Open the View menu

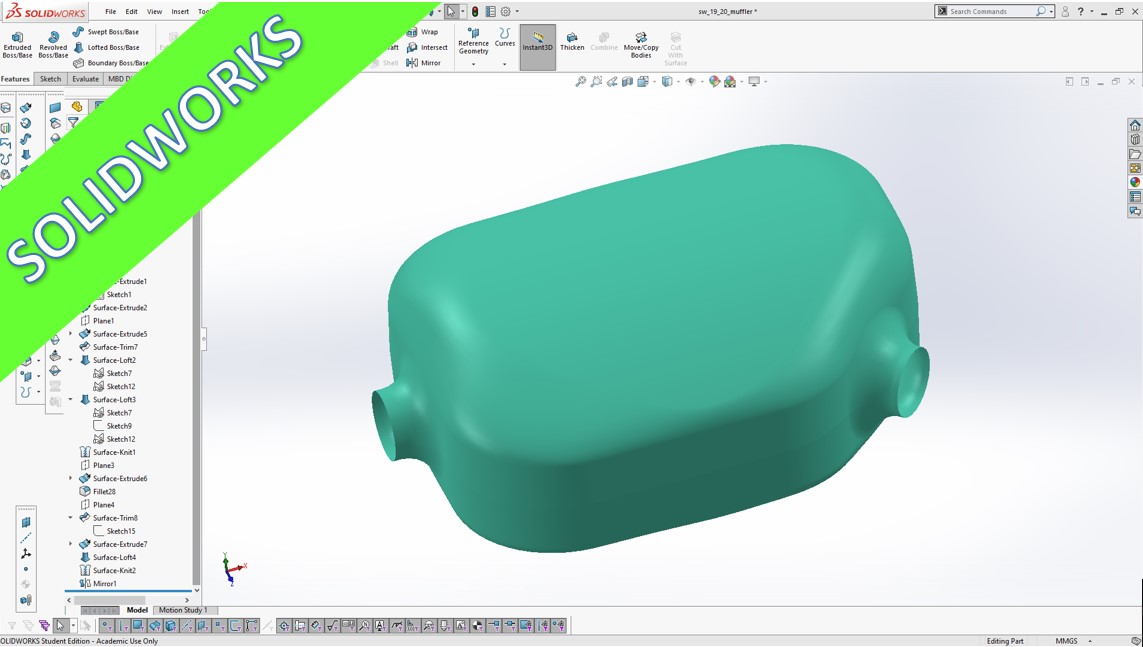point(155,12)
